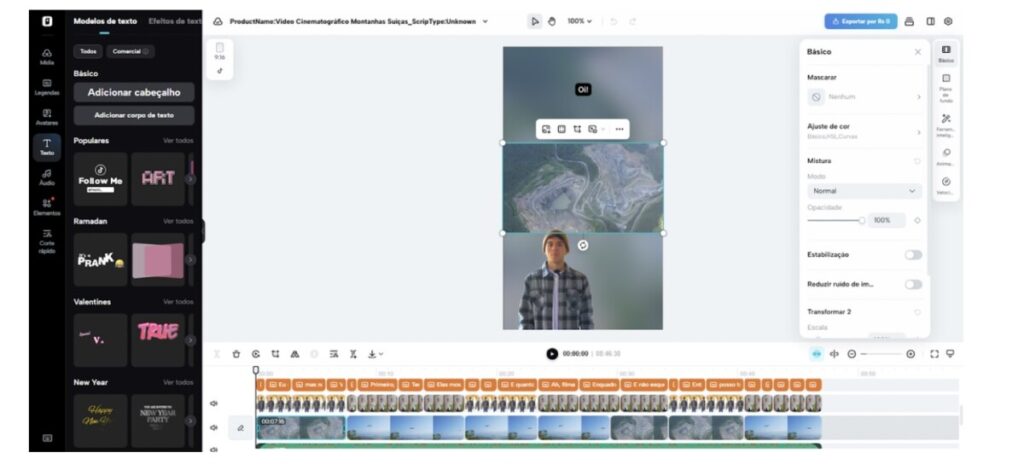
Task: Expand the Mascarar Nenhum option
Action: pyautogui.click(x=864, y=97)
